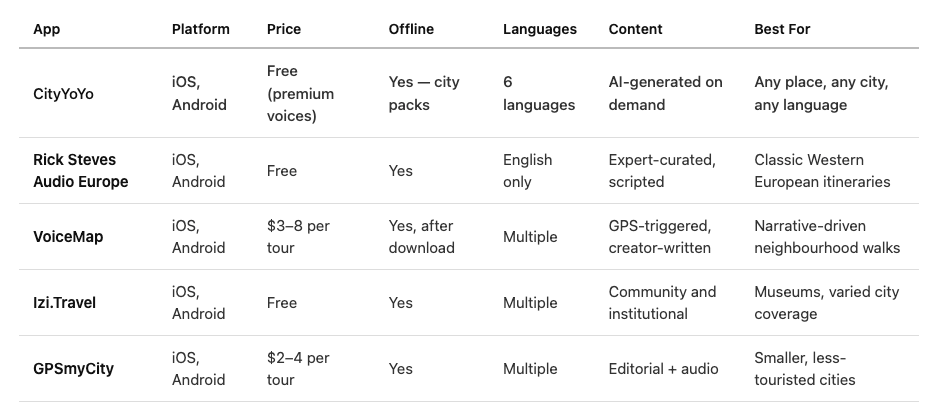Viewport: 947px width, 420px height.
Task: Click the VoiceMap app name
Action: pos(68,236)
